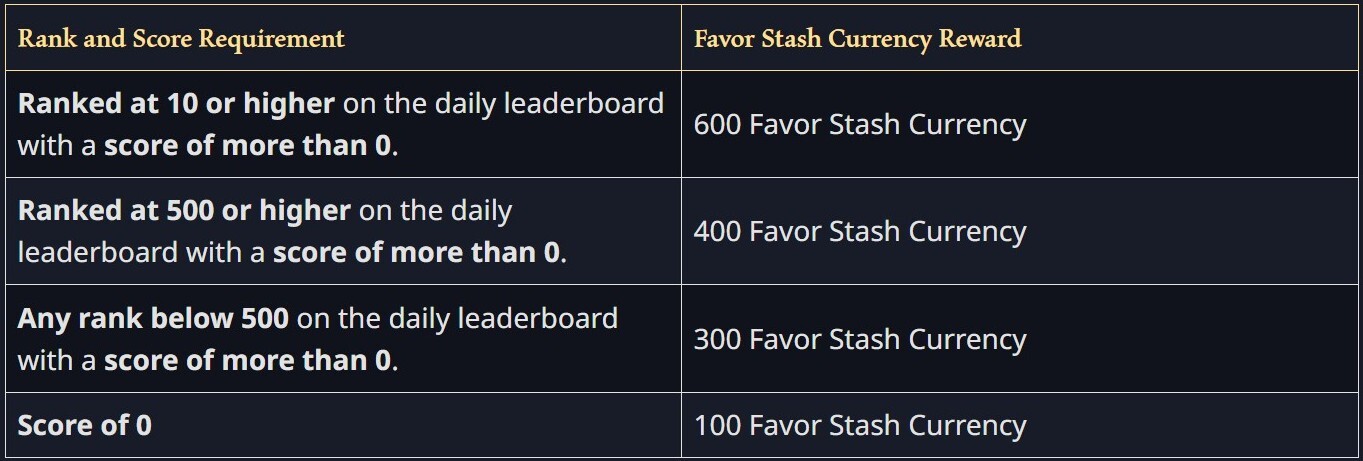The image size is (1363, 461).
Task: Select the "300 Favor Stash Currency" reward text
Action: tap(859, 339)
